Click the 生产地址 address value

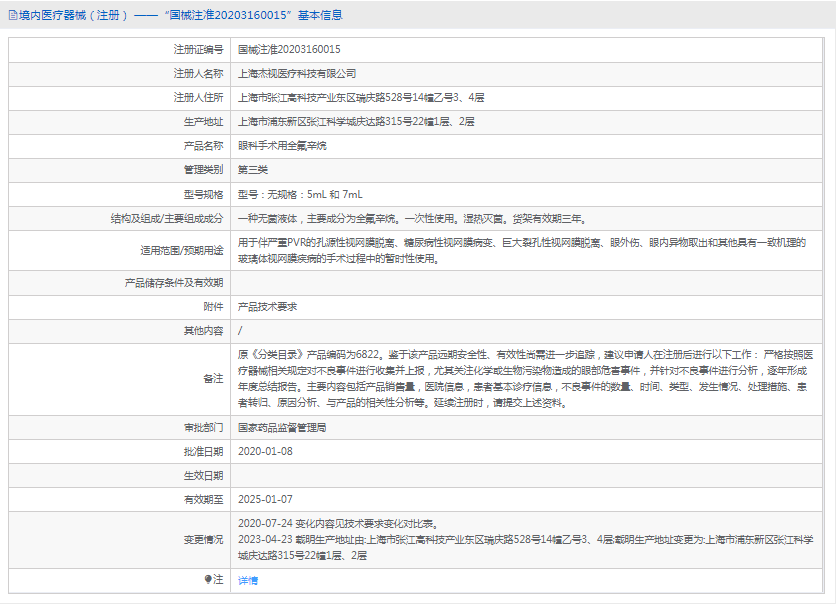pos(356,121)
